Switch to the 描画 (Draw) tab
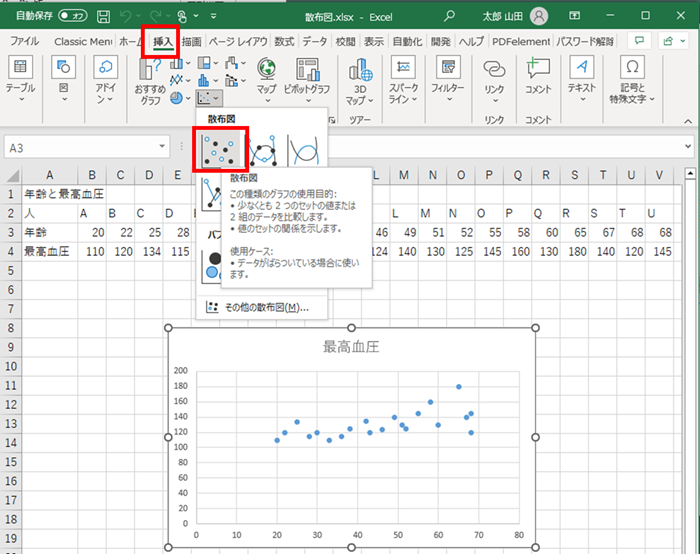The height and width of the screenshot is (554, 700). tap(192, 42)
